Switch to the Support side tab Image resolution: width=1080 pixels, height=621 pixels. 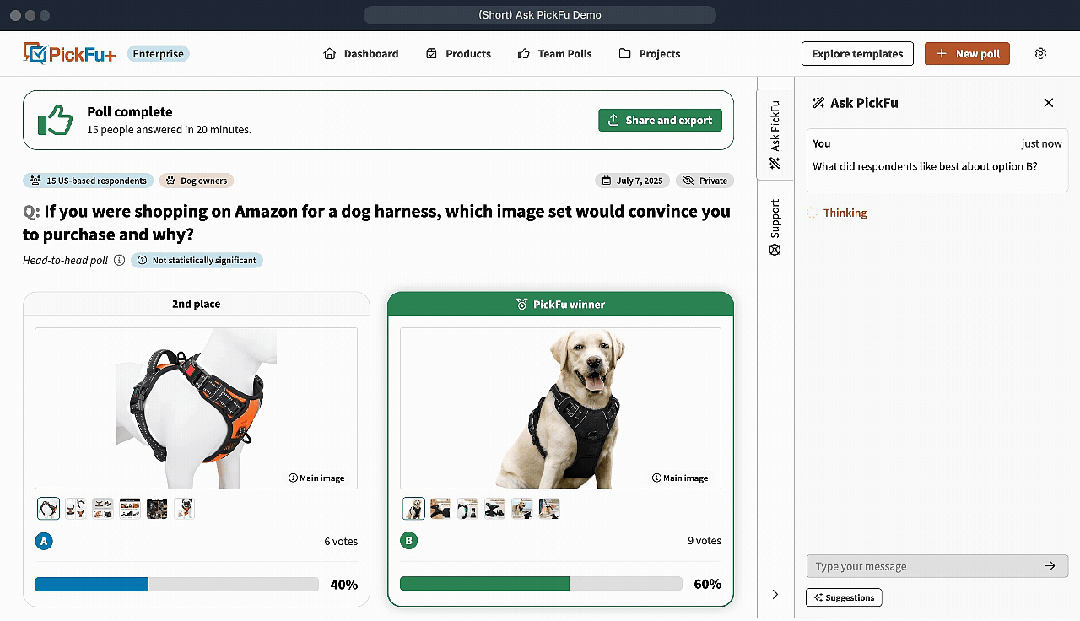pyautogui.click(x=775, y=227)
